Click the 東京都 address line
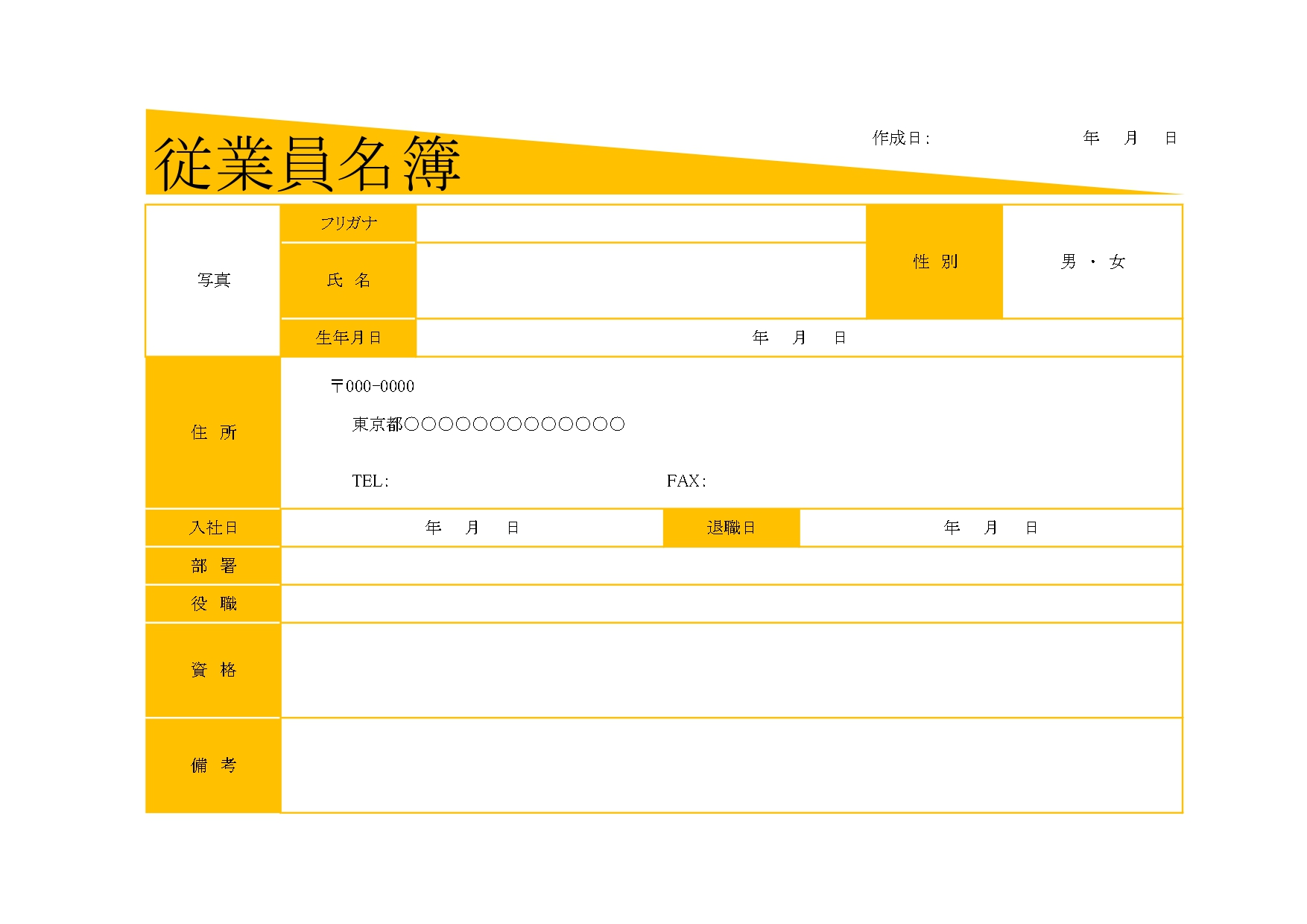 click(x=488, y=424)
